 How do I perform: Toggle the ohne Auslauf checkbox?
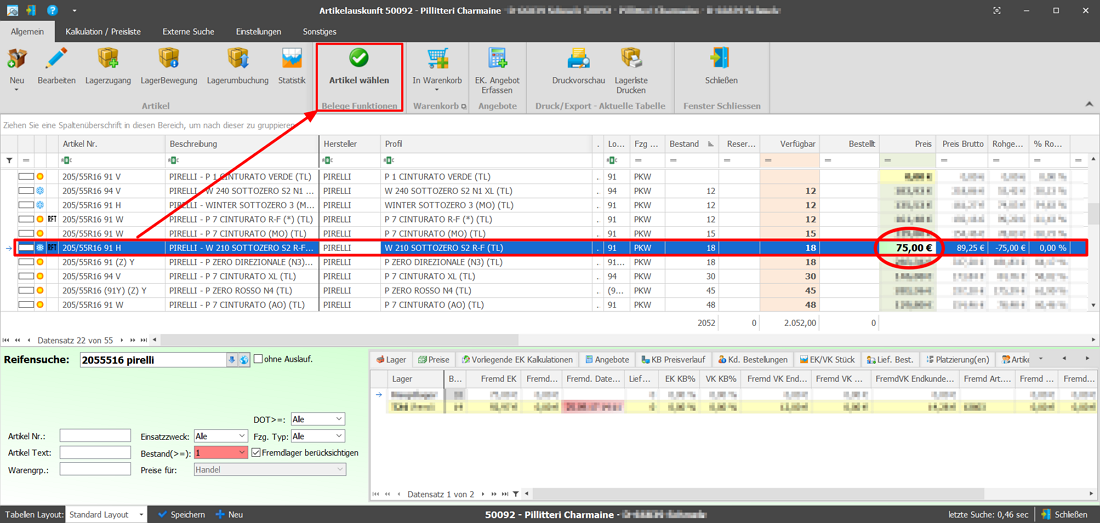point(257,359)
